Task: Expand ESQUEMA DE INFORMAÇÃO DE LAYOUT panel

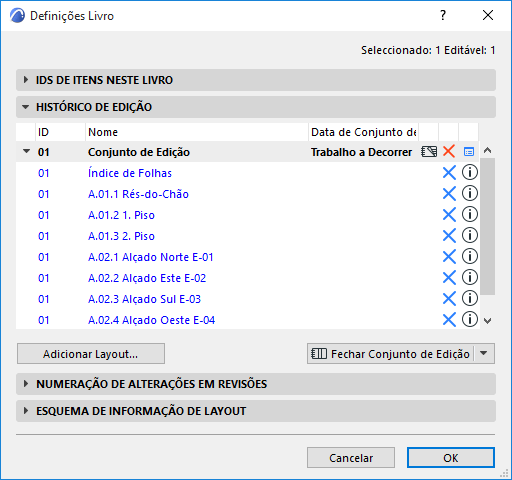Action: point(256,411)
